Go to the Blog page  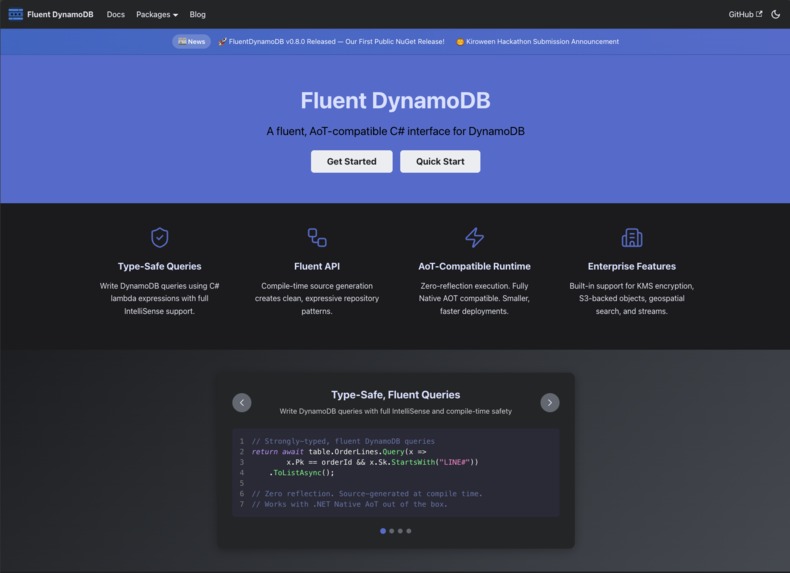tap(198, 15)
